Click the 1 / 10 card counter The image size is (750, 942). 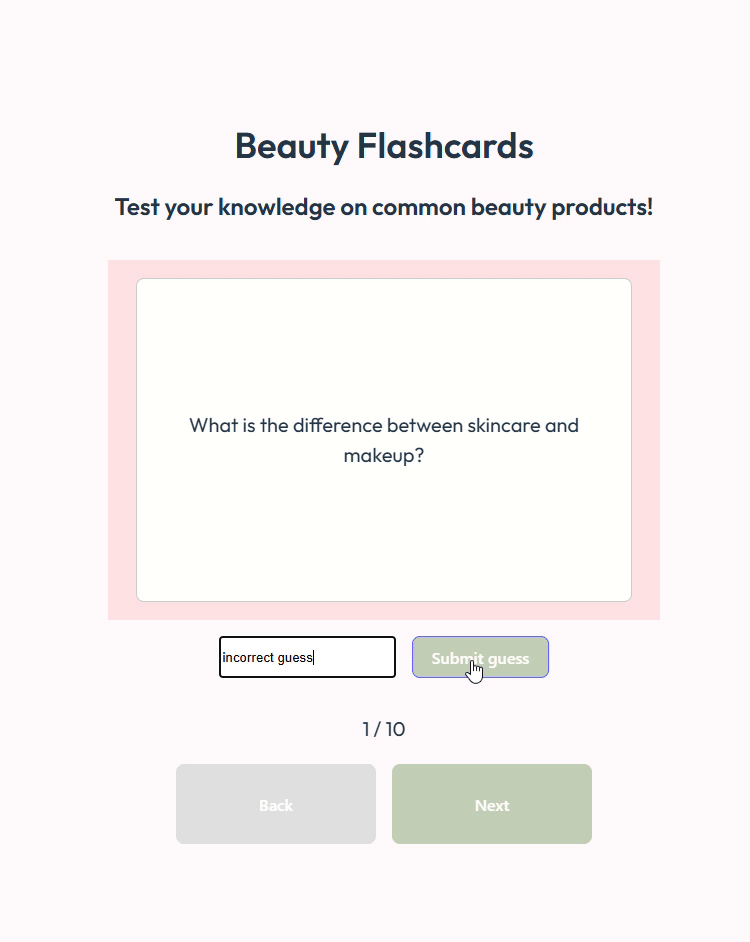pyautogui.click(x=383, y=729)
